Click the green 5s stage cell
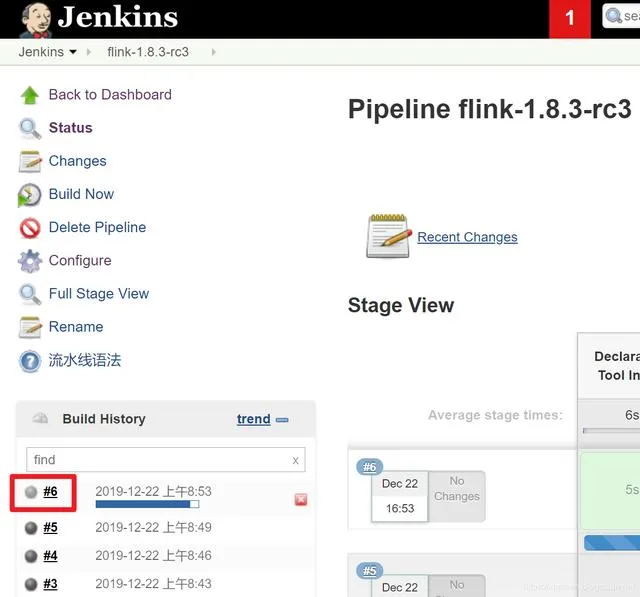This screenshot has height=597, width=640. tap(610, 490)
